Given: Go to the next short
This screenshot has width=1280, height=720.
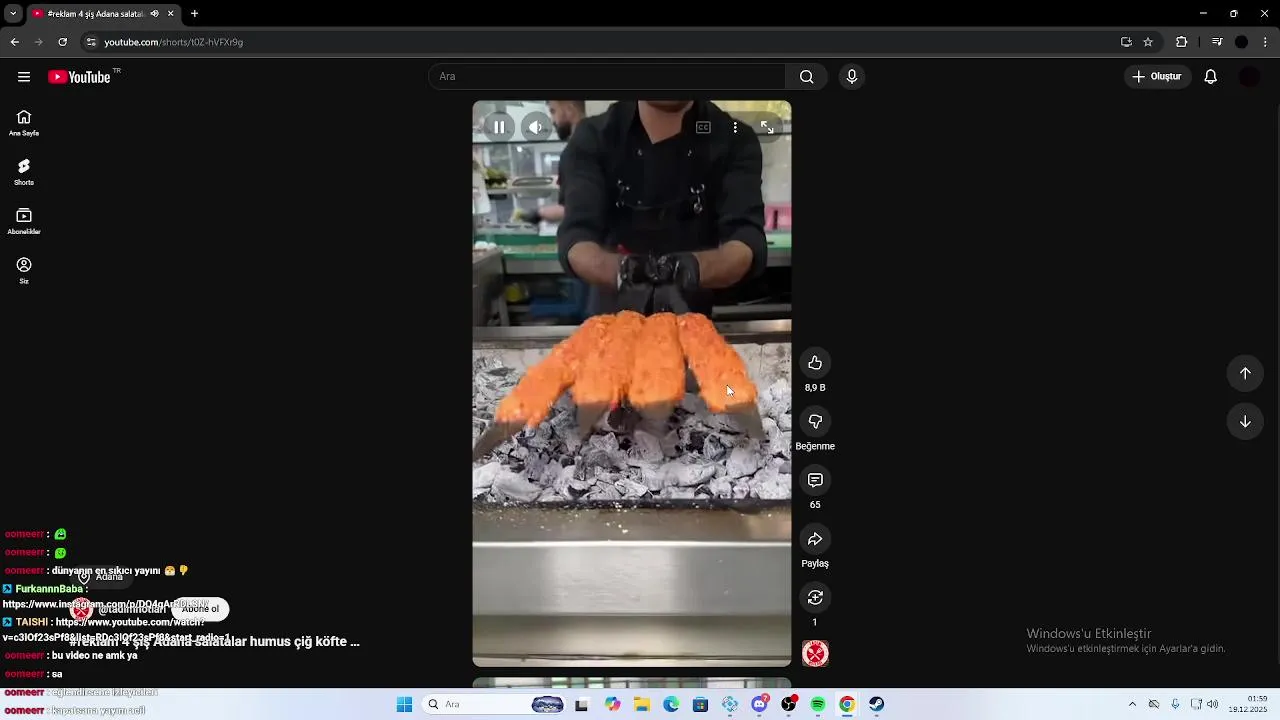Looking at the screenshot, I should pyautogui.click(x=1245, y=422).
